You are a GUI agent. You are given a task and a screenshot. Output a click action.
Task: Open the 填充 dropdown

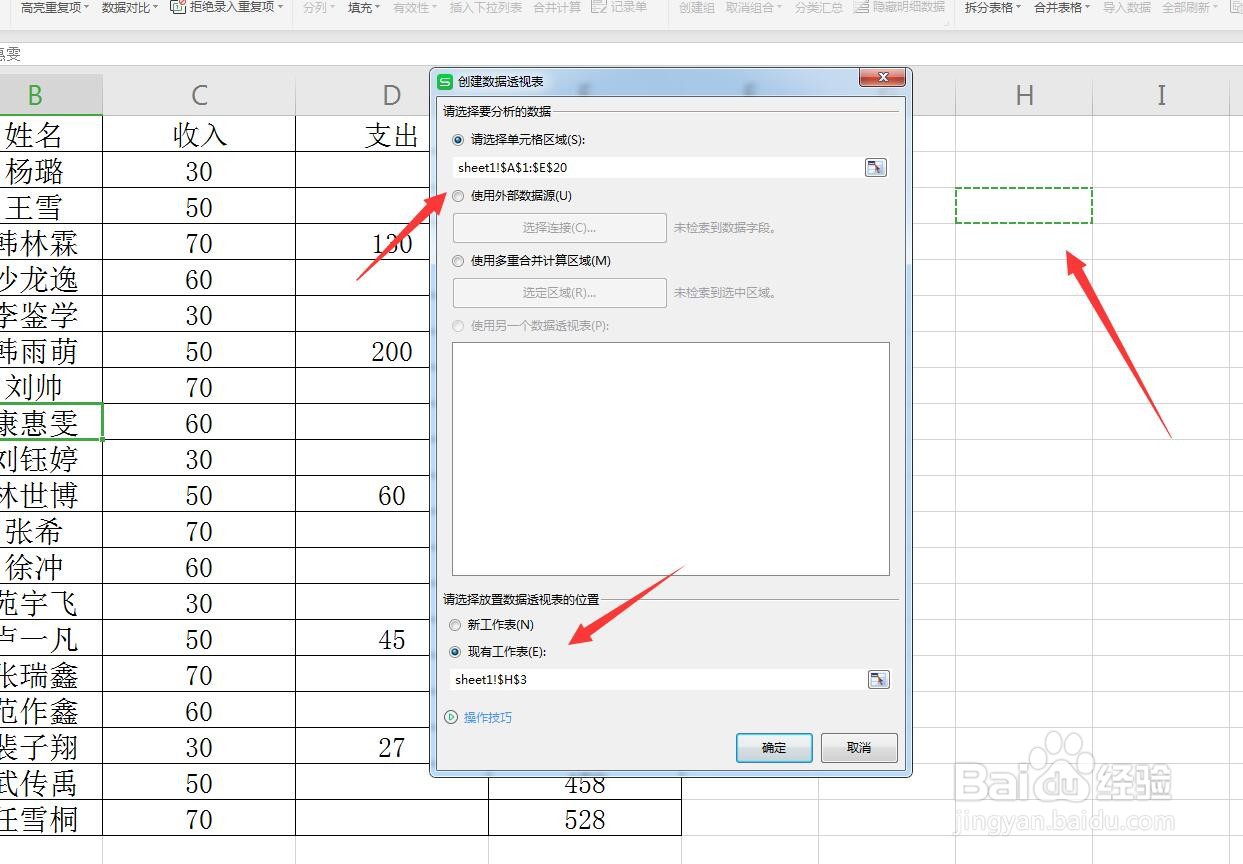[x=362, y=8]
